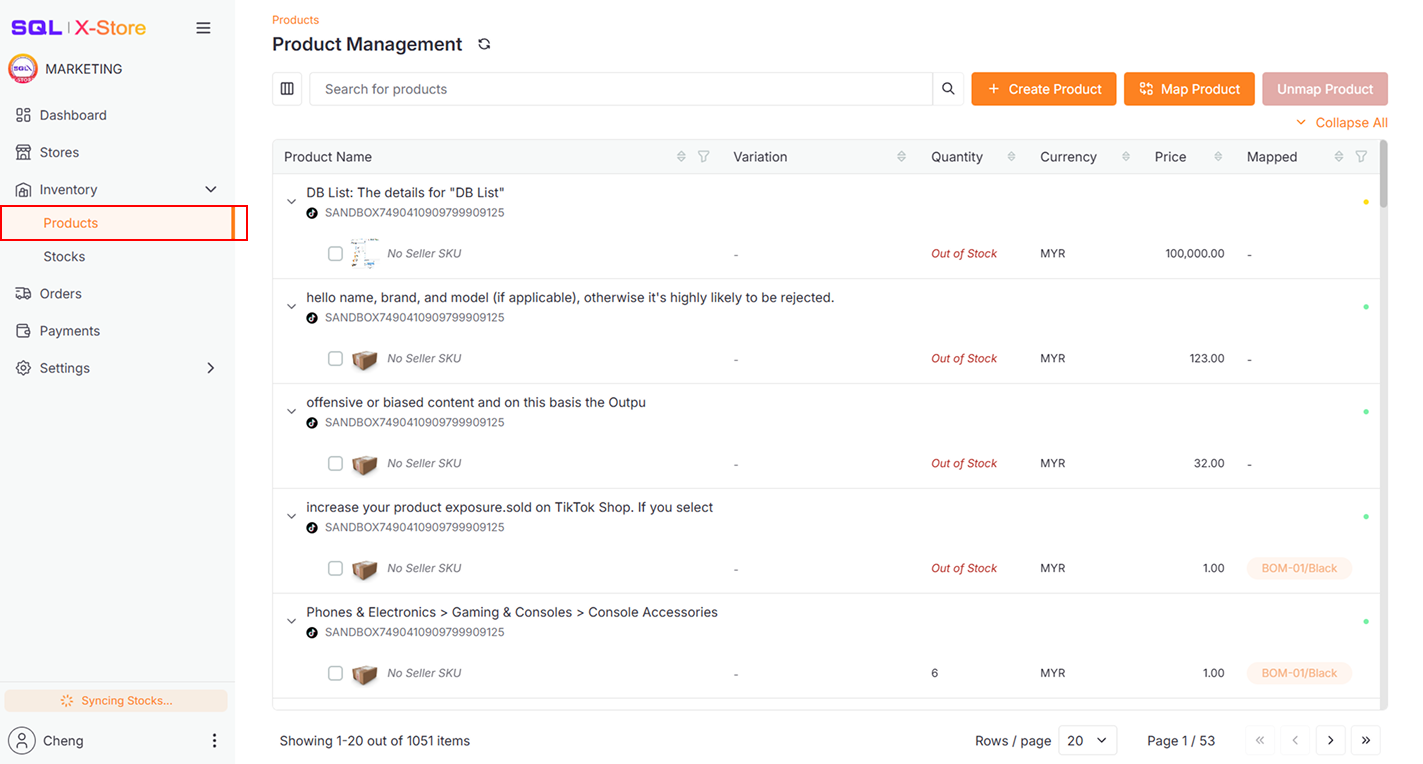Open the Stores section via its storefront icon

[x=23, y=151]
